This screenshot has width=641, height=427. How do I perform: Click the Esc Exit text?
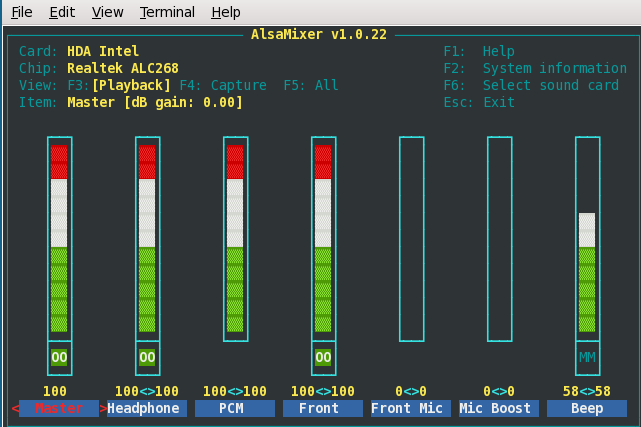tap(479, 102)
